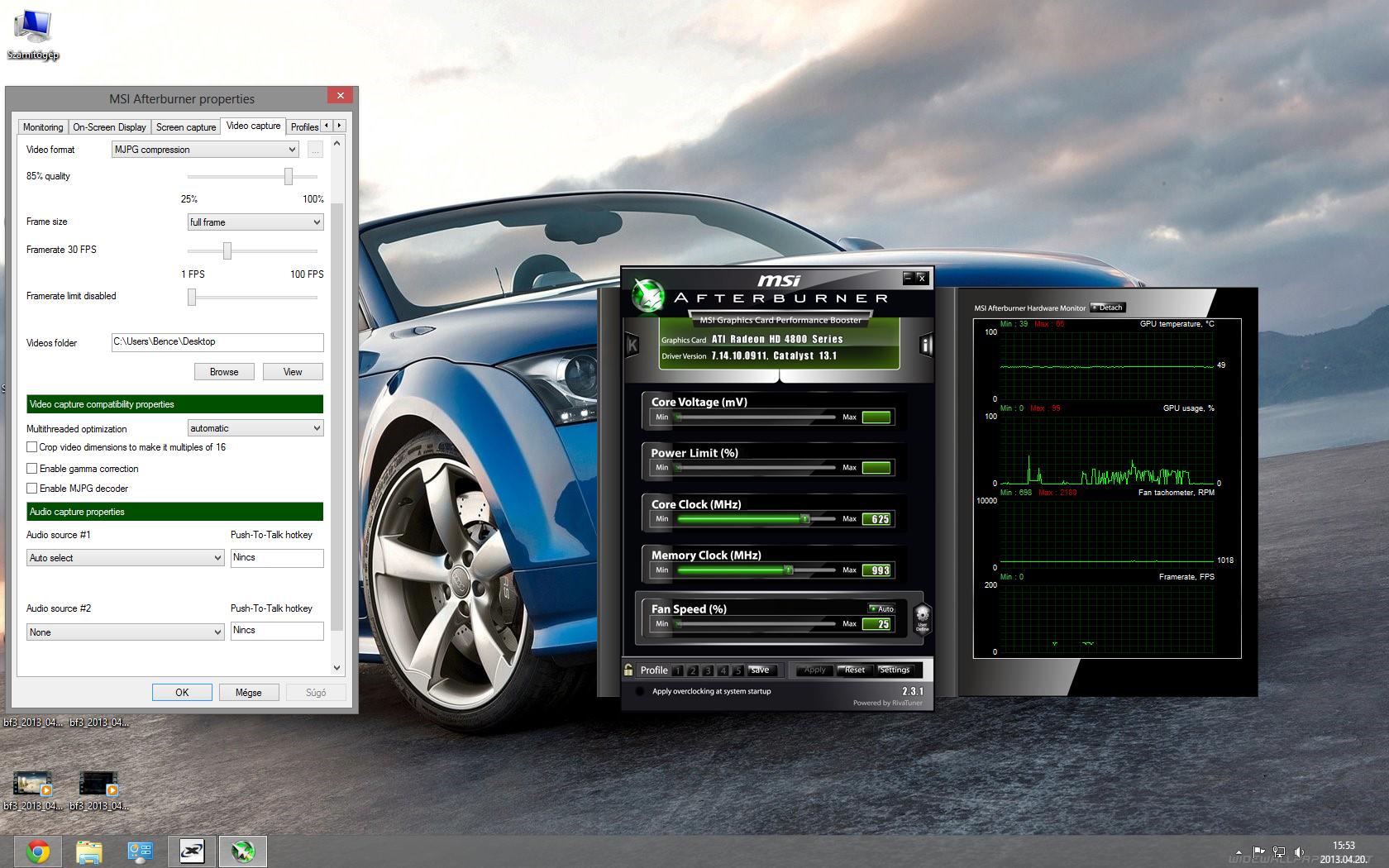Viewport: 1389px width, 868px height.
Task: Click the black X-logo taskbar icon
Action: click(x=192, y=851)
